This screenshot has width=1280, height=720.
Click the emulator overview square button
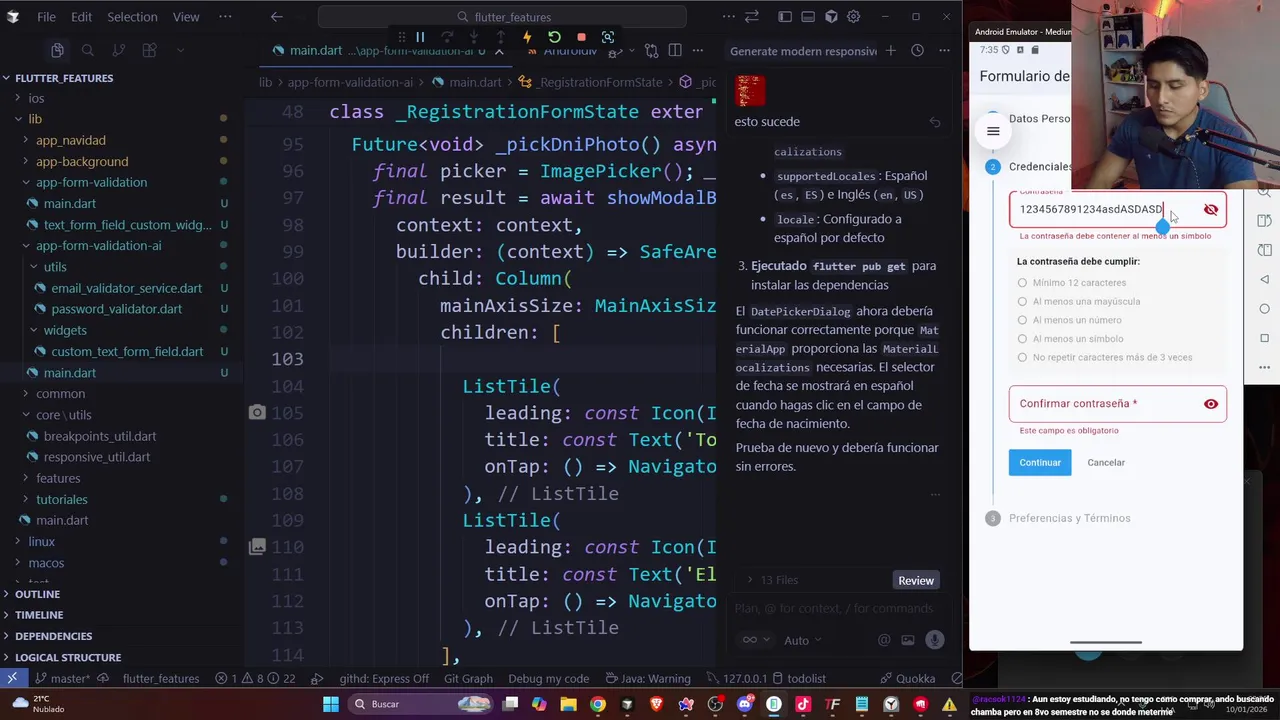[1265, 338]
